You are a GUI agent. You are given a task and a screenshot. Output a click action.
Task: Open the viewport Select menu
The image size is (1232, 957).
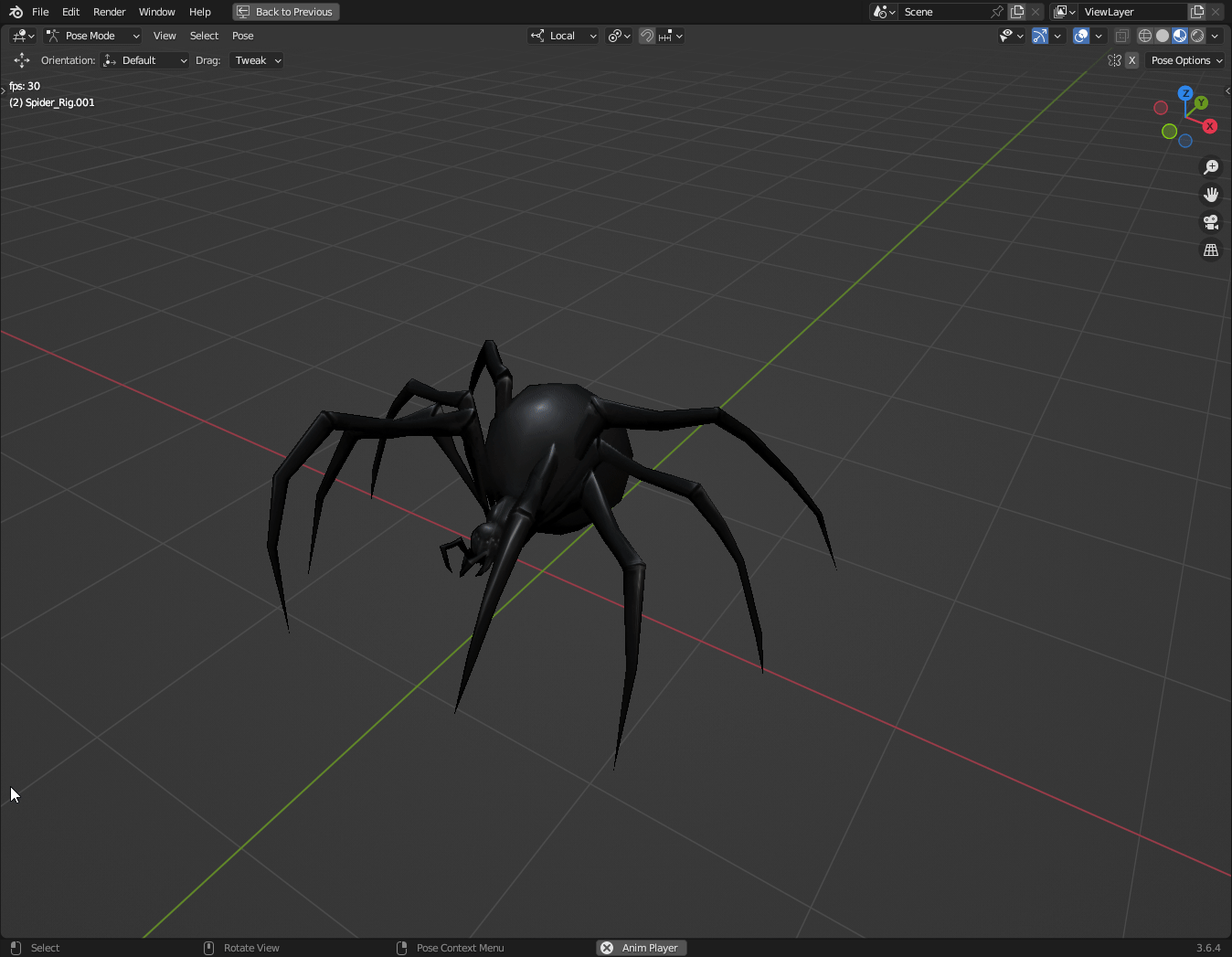tap(204, 36)
